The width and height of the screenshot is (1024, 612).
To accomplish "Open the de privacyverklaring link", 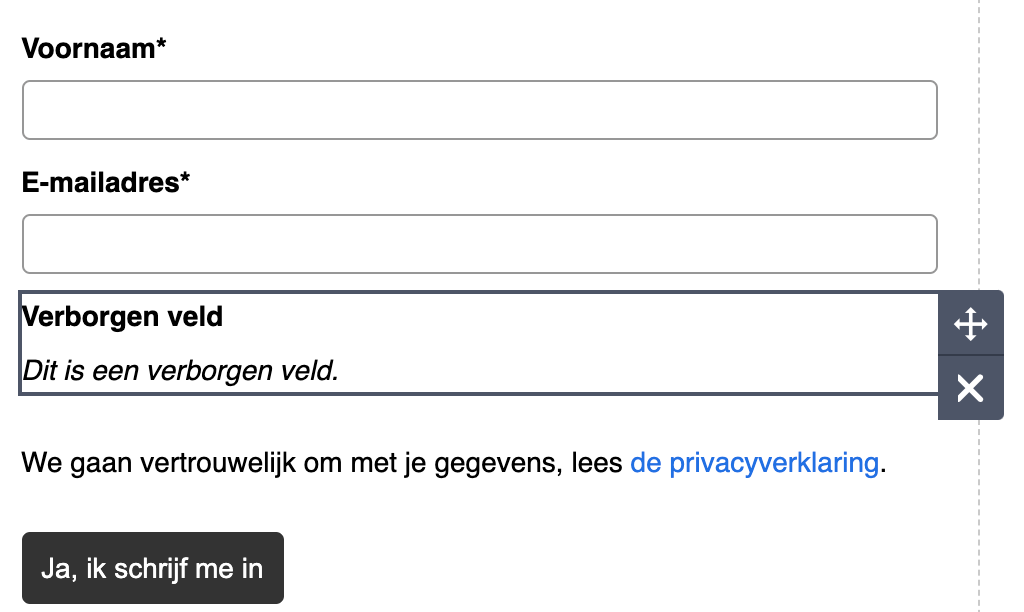I will [754, 463].
